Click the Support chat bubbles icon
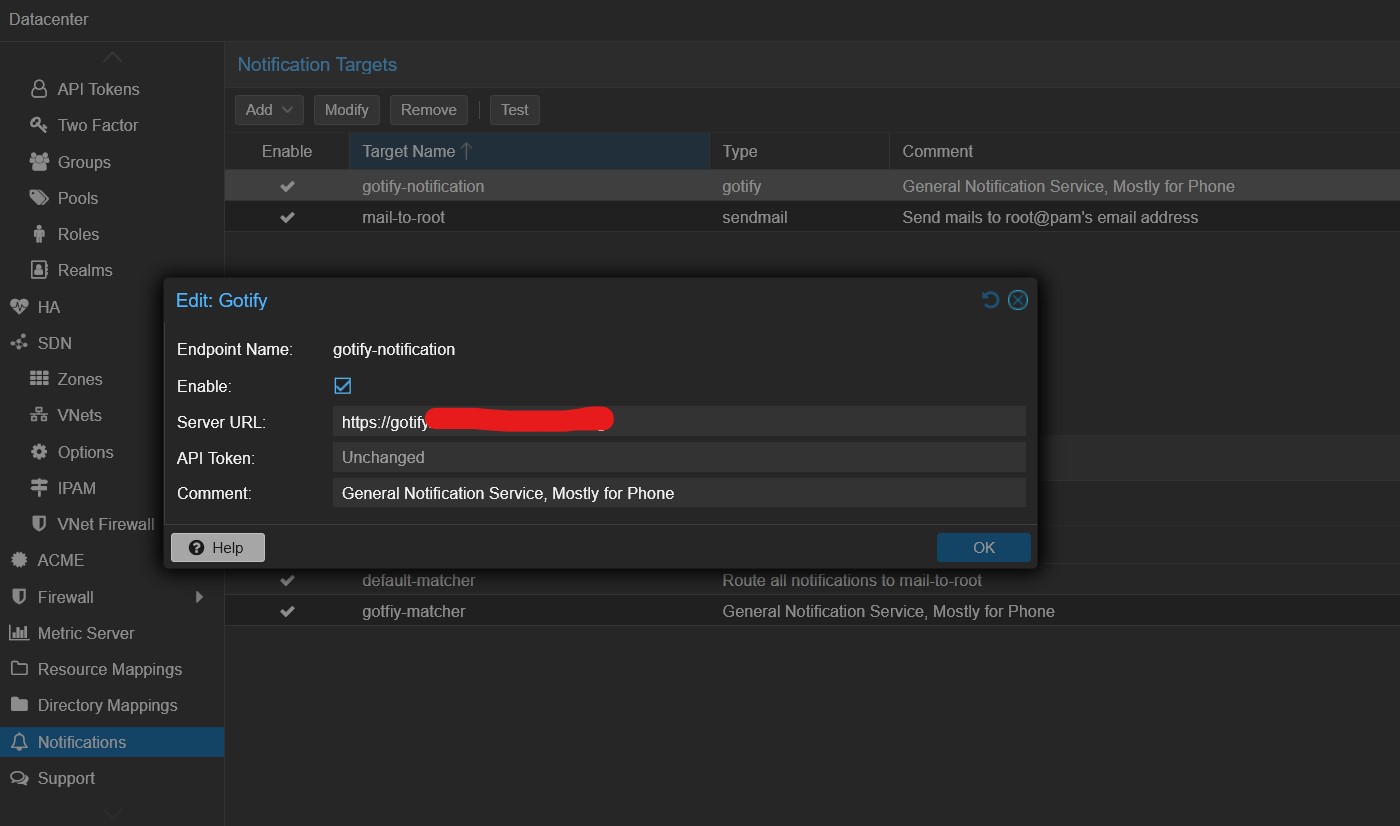The height and width of the screenshot is (826, 1400). pos(19,777)
